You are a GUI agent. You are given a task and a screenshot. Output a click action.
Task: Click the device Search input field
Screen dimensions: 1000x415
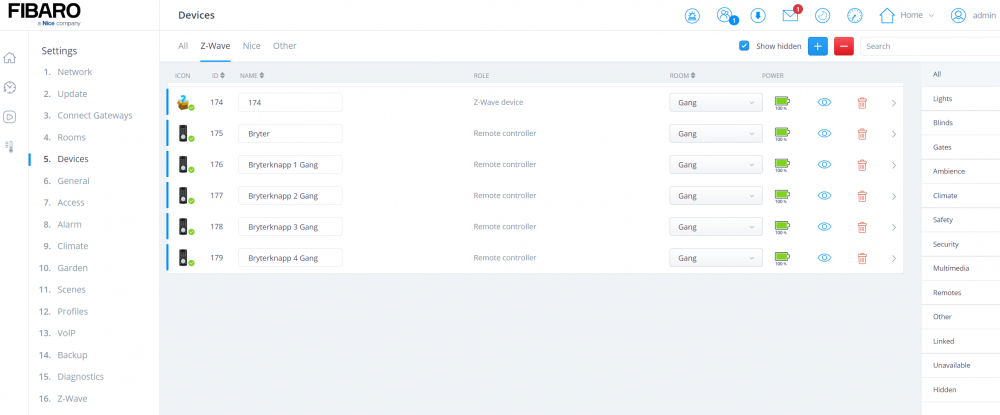928,46
